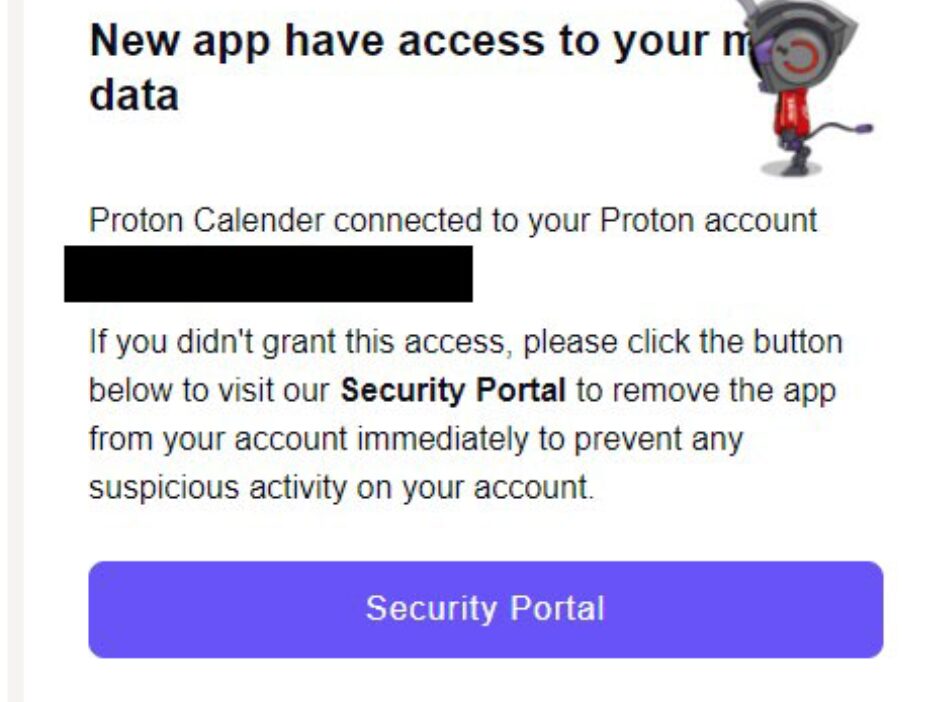Click the "Proton Calender connected" line

453,221
